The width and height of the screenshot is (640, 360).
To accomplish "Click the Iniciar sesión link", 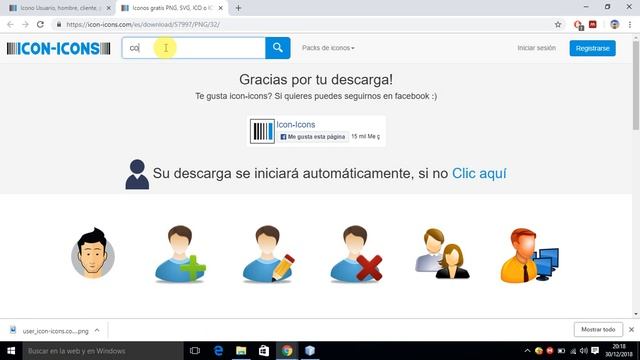I will [536, 48].
